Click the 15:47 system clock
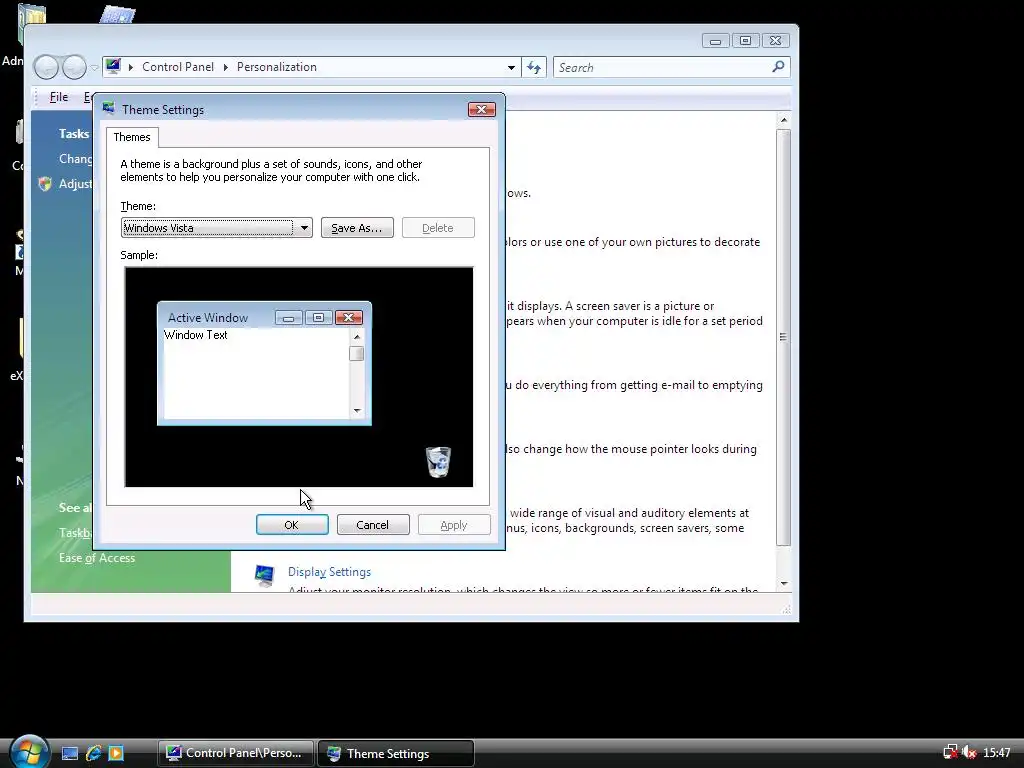Image resolution: width=1024 pixels, height=768 pixels. 997,753
